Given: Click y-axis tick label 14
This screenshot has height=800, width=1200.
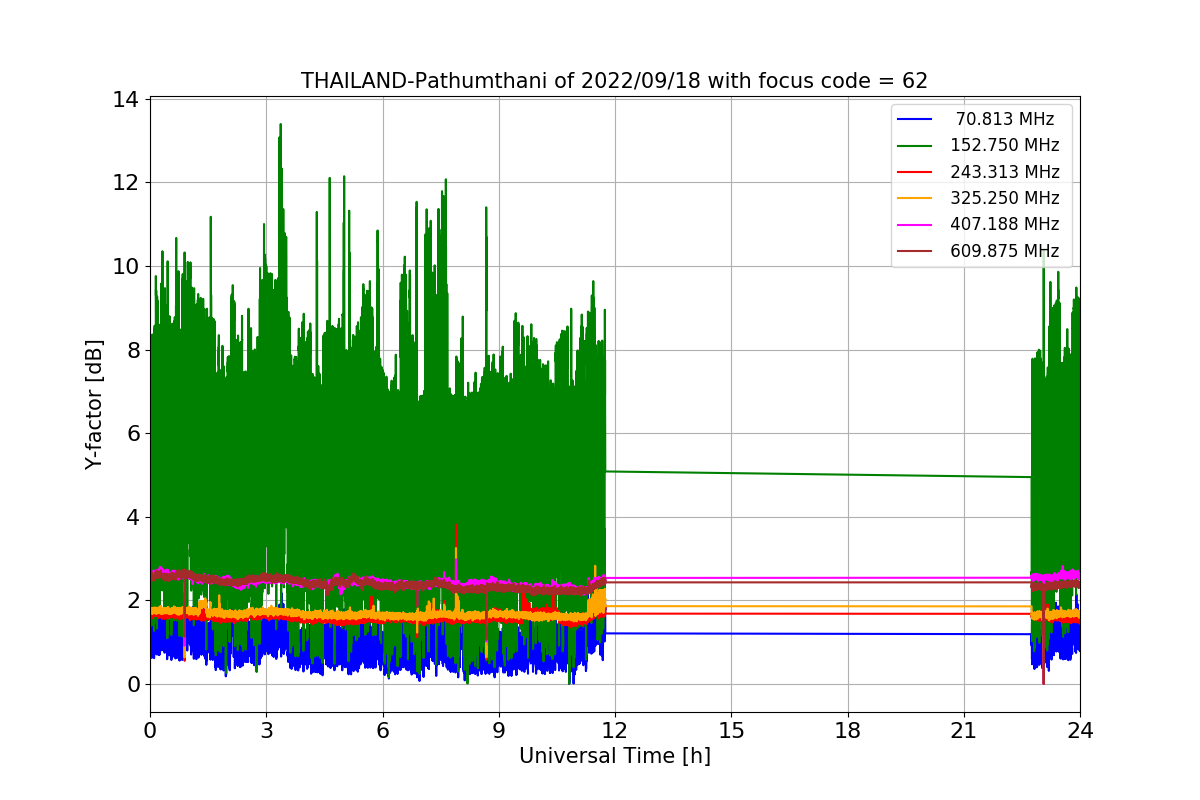Looking at the screenshot, I should (x=125, y=99).
